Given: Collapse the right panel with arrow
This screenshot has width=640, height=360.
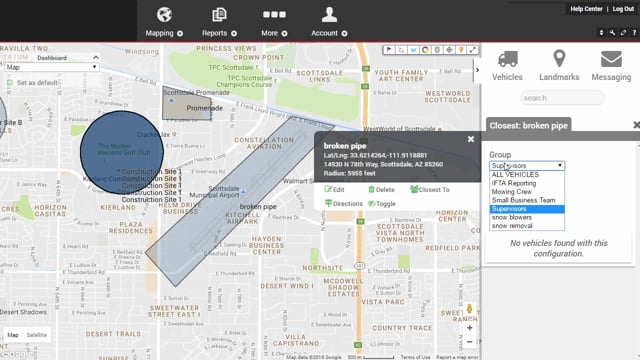Looking at the screenshot, I should pyautogui.click(x=477, y=70).
